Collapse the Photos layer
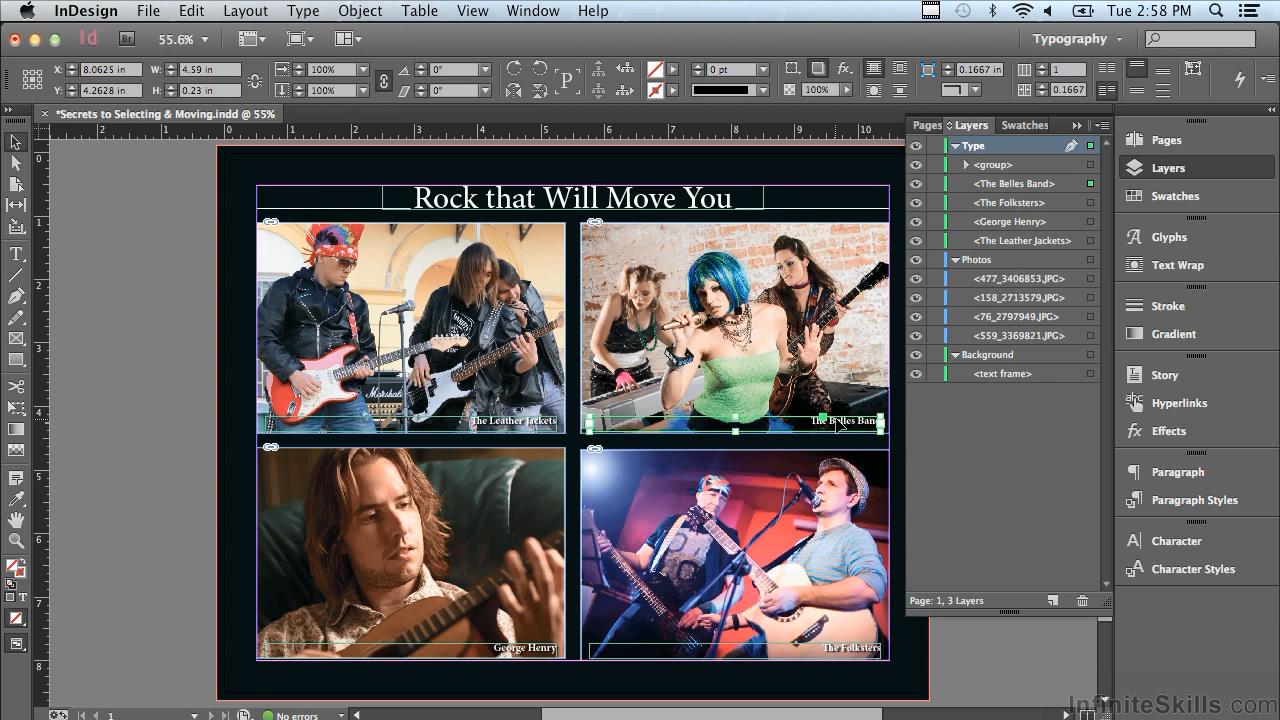1280x720 pixels. 955,260
